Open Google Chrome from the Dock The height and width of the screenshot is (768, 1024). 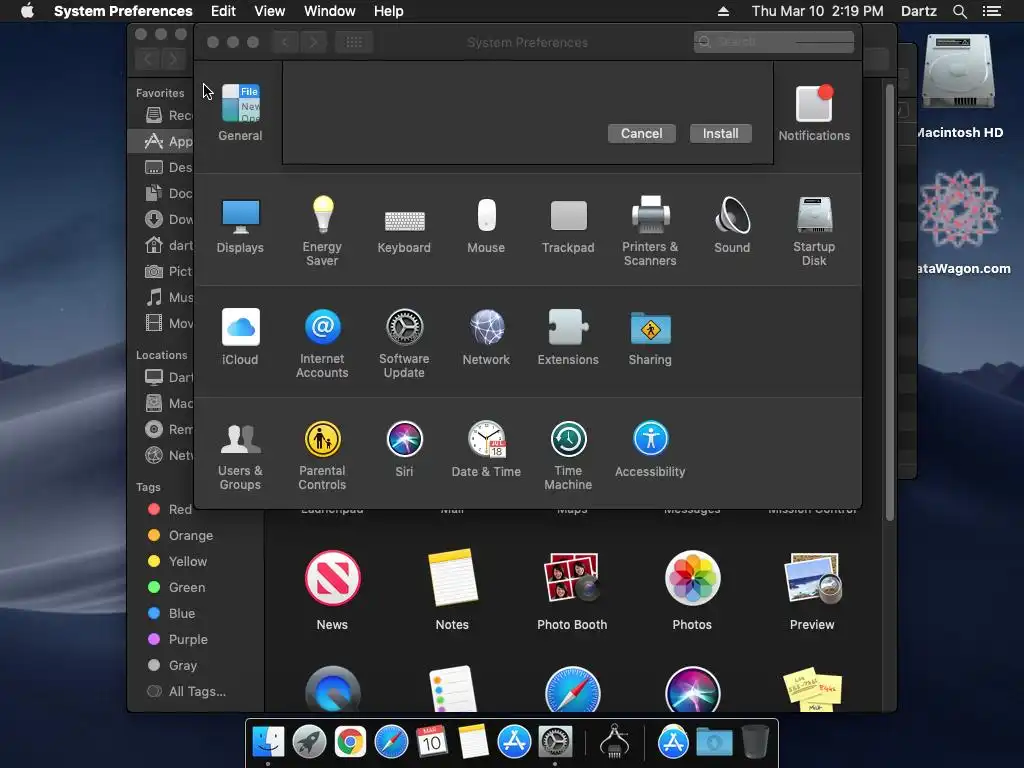coord(350,742)
